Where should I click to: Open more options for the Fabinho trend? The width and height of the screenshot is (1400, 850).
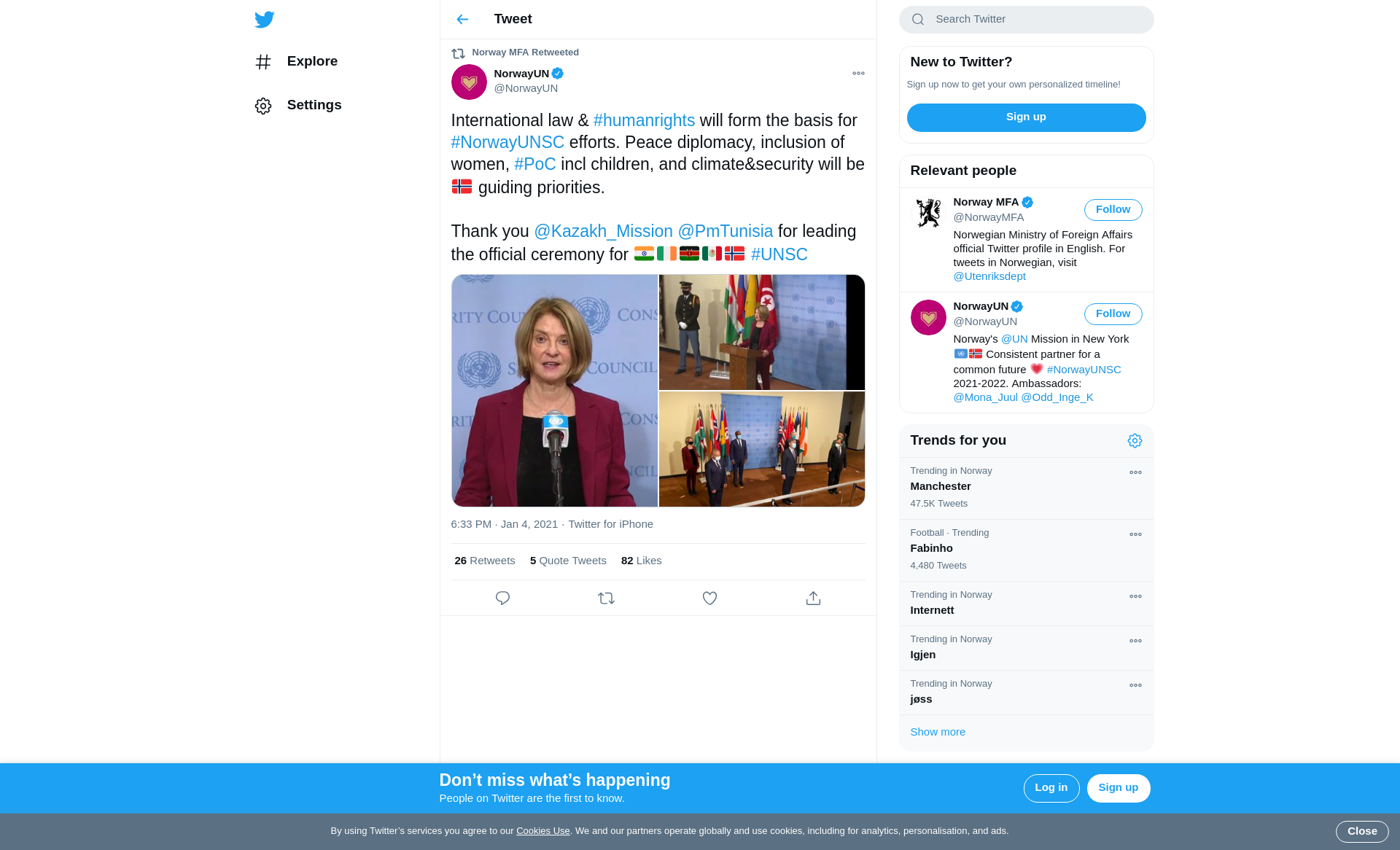coord(1135,534)
